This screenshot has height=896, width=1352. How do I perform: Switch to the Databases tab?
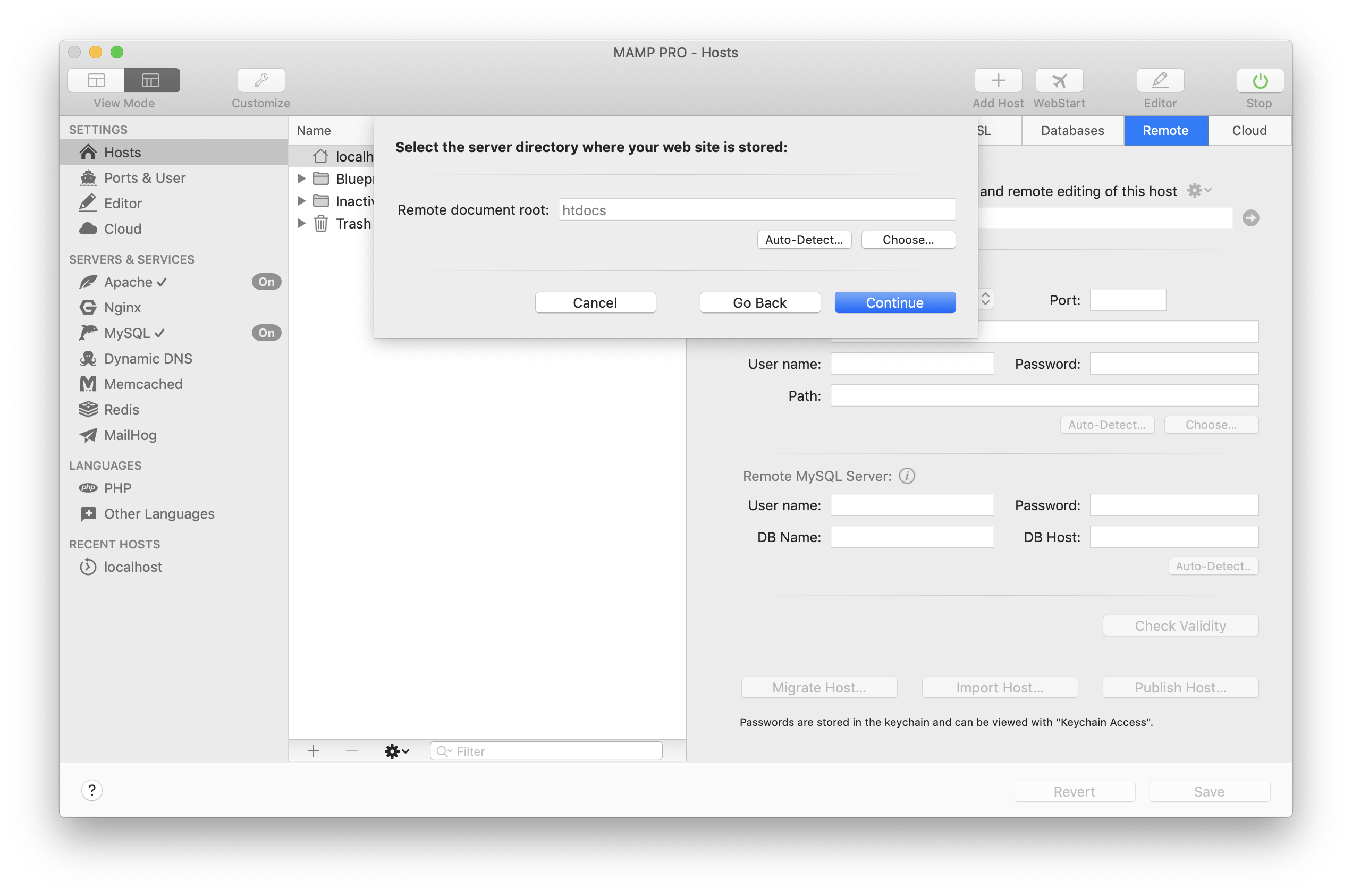coord(1072,130)
